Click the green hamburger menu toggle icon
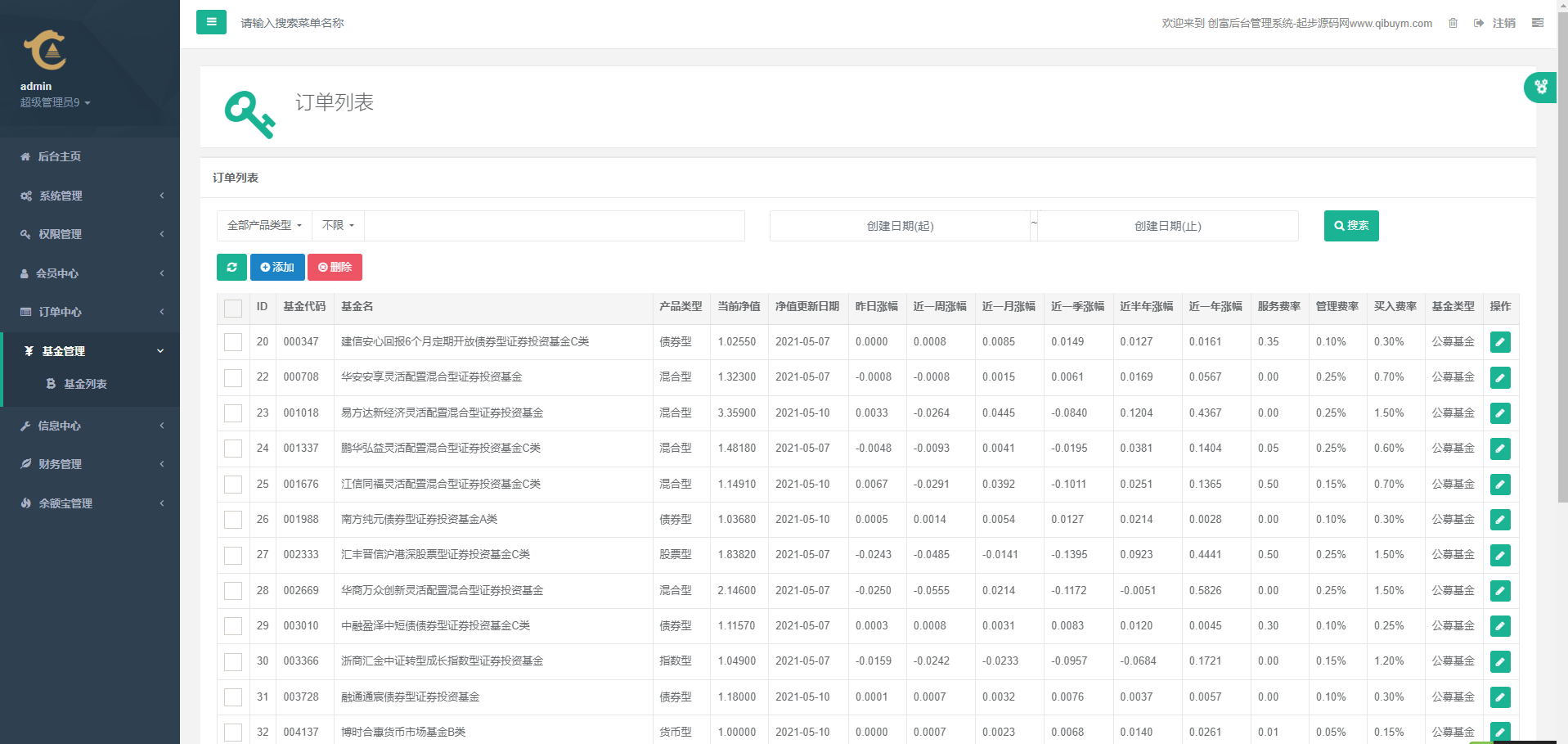The width and height of the screenshot is (1568, 744). 211,22
